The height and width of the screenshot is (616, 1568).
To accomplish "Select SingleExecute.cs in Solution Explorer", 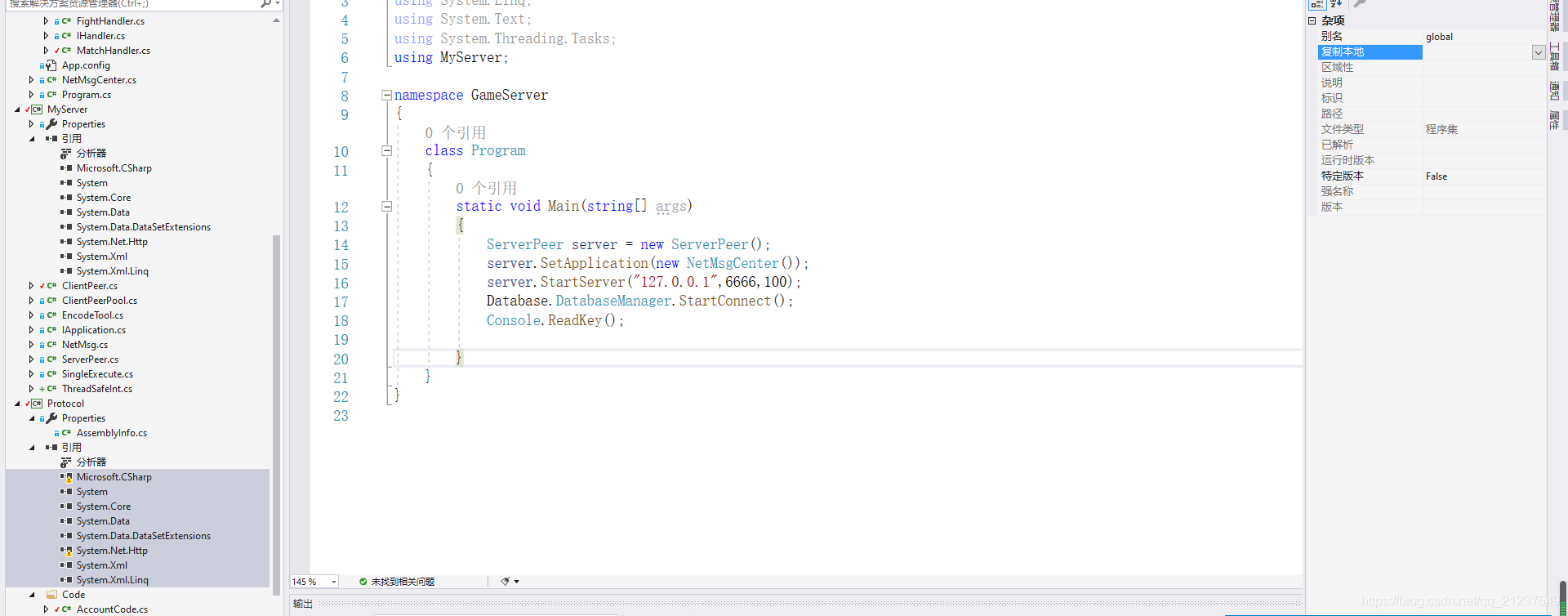I will (97, 374).
